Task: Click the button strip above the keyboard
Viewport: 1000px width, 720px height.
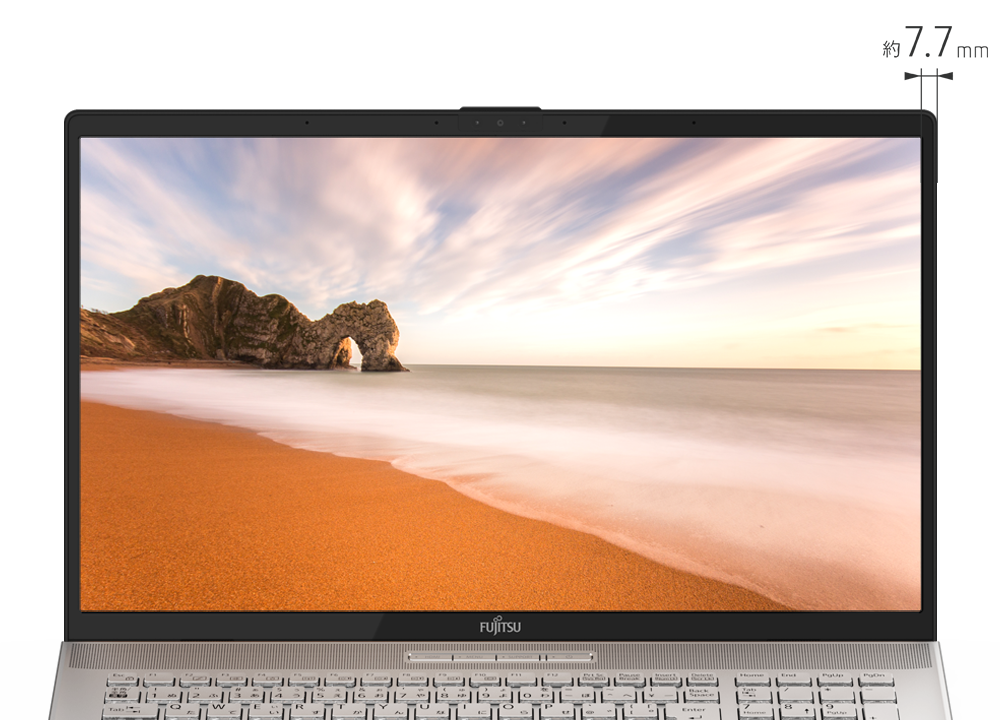Action: [500, 657]
